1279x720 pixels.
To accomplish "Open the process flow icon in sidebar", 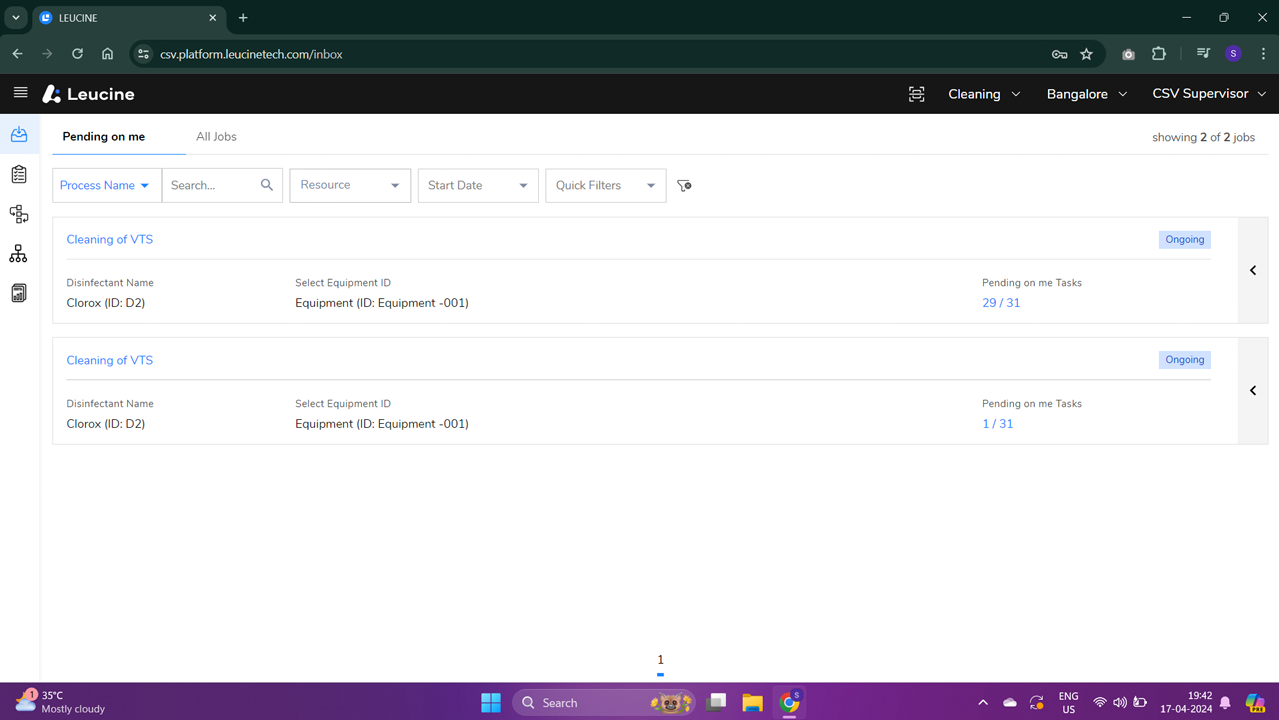I will (19, 214).
